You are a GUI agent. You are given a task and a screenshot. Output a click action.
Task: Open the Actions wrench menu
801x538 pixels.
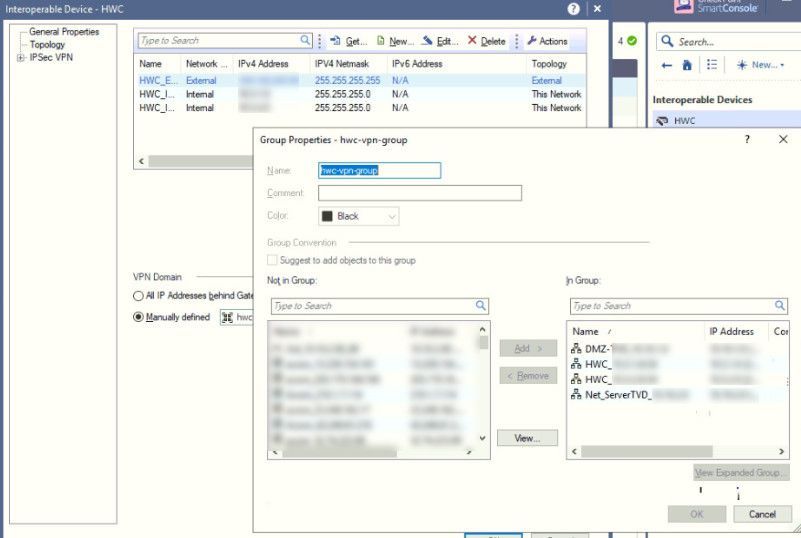click(x=547, y=41)
